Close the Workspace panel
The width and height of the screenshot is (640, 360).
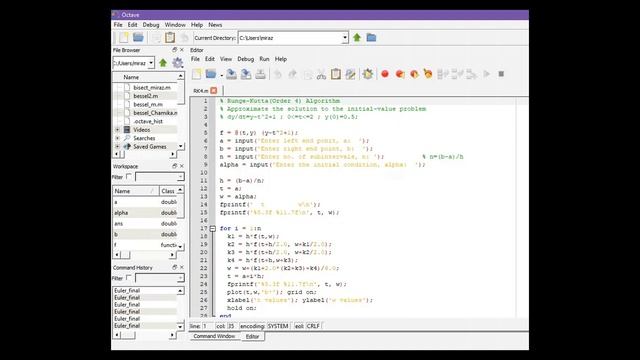(x=182, y=166)
